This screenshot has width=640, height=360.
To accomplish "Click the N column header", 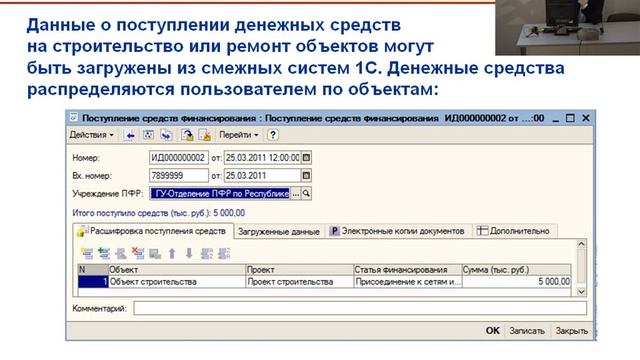I will [x=93, y=270].
